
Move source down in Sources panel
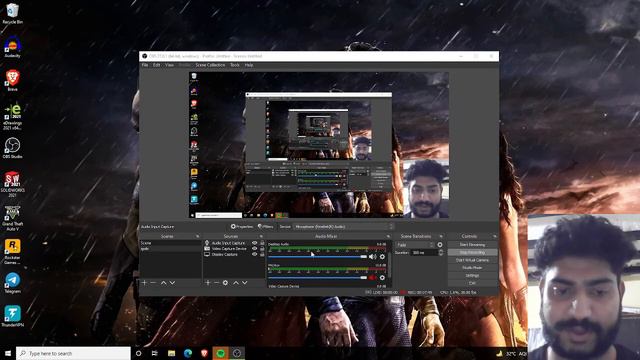[x=244, y=282]
